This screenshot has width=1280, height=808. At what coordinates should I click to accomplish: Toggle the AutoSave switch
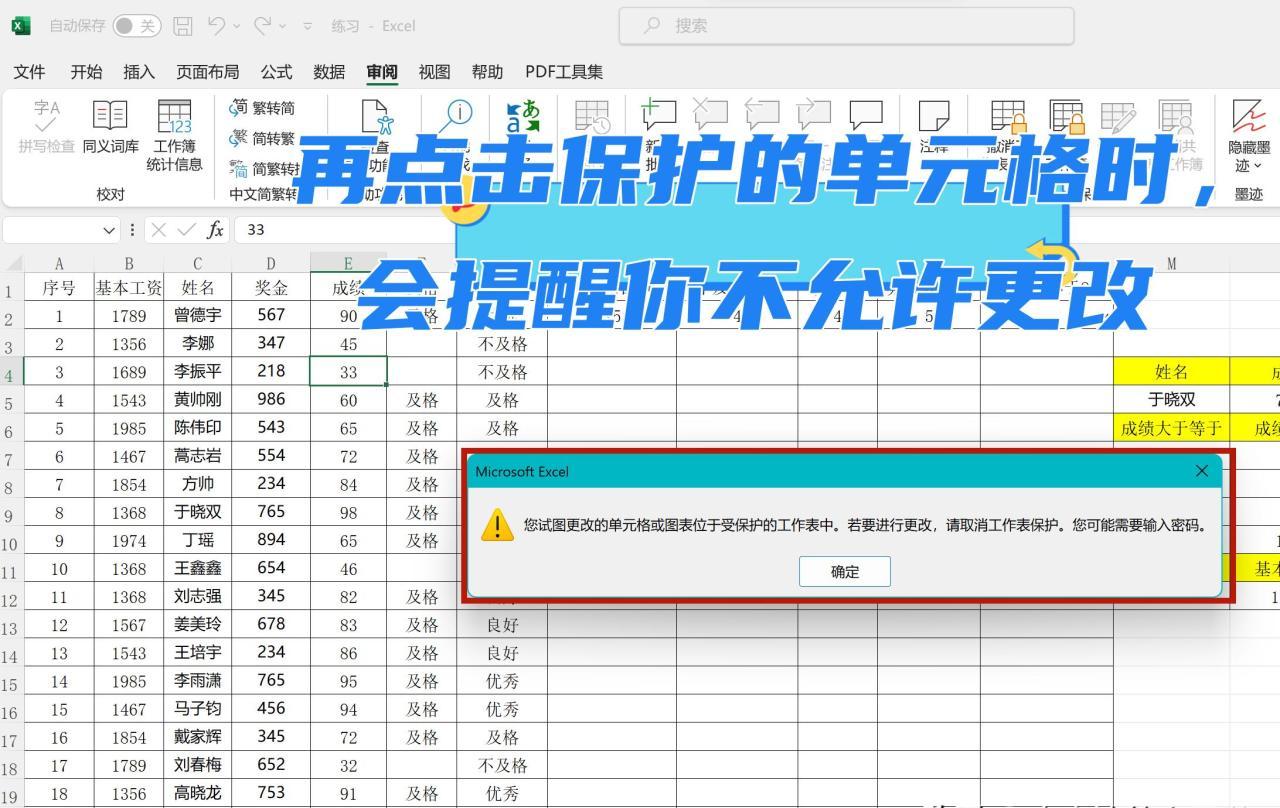coord(137,26)
